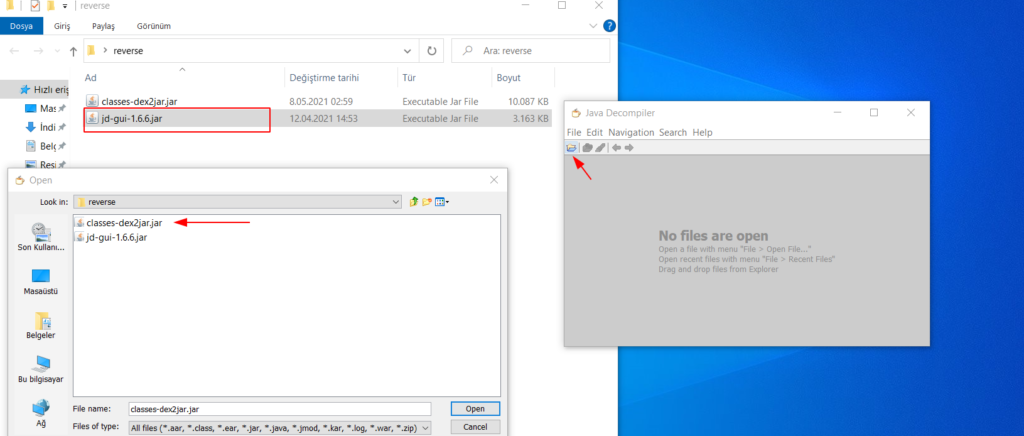The height and width of the screenshot is (436, 1024).
Task: Close the Open dialog with X
Action: pos(494,180)
